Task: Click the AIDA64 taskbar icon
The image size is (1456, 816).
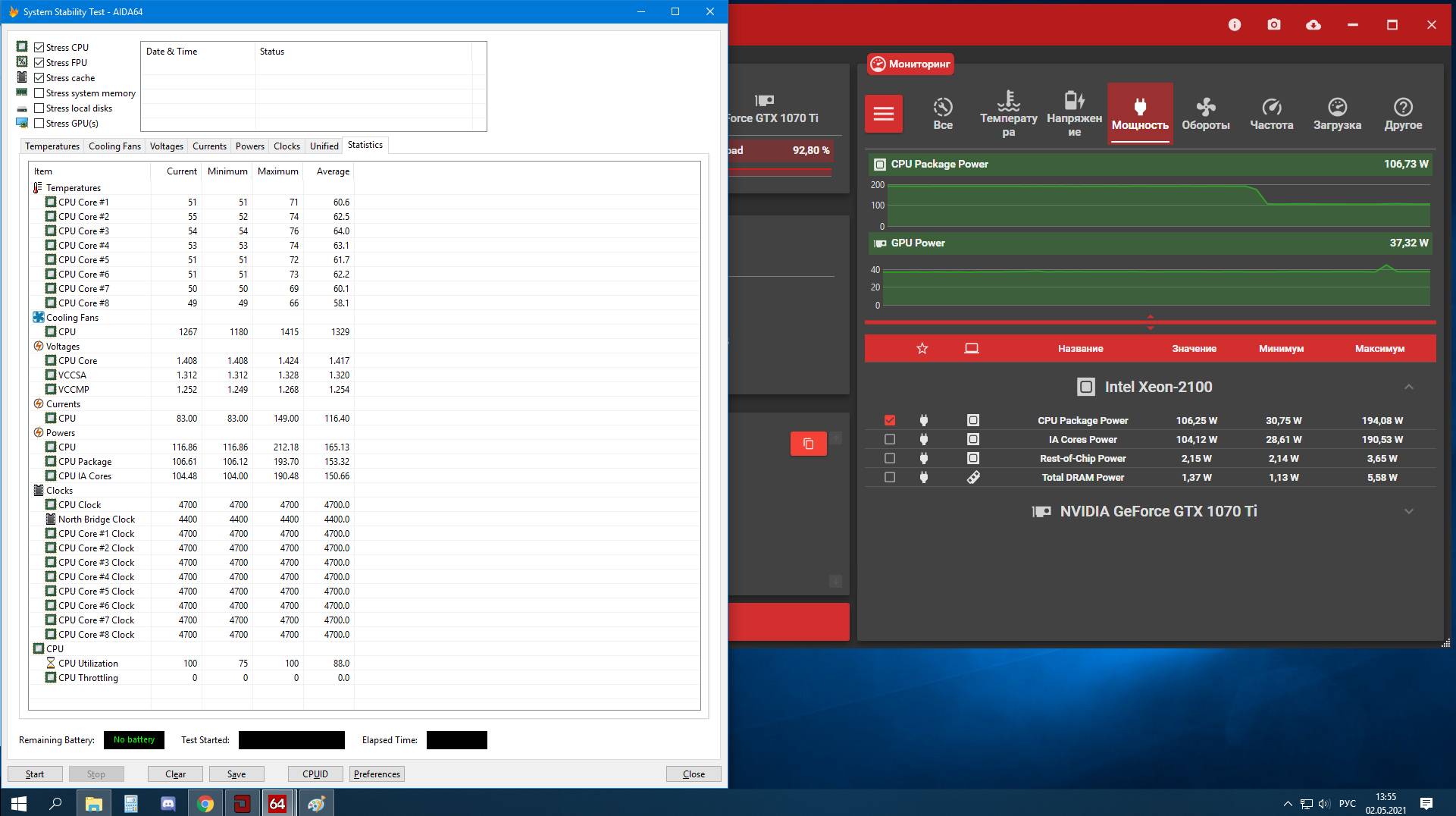Action: 278,803
